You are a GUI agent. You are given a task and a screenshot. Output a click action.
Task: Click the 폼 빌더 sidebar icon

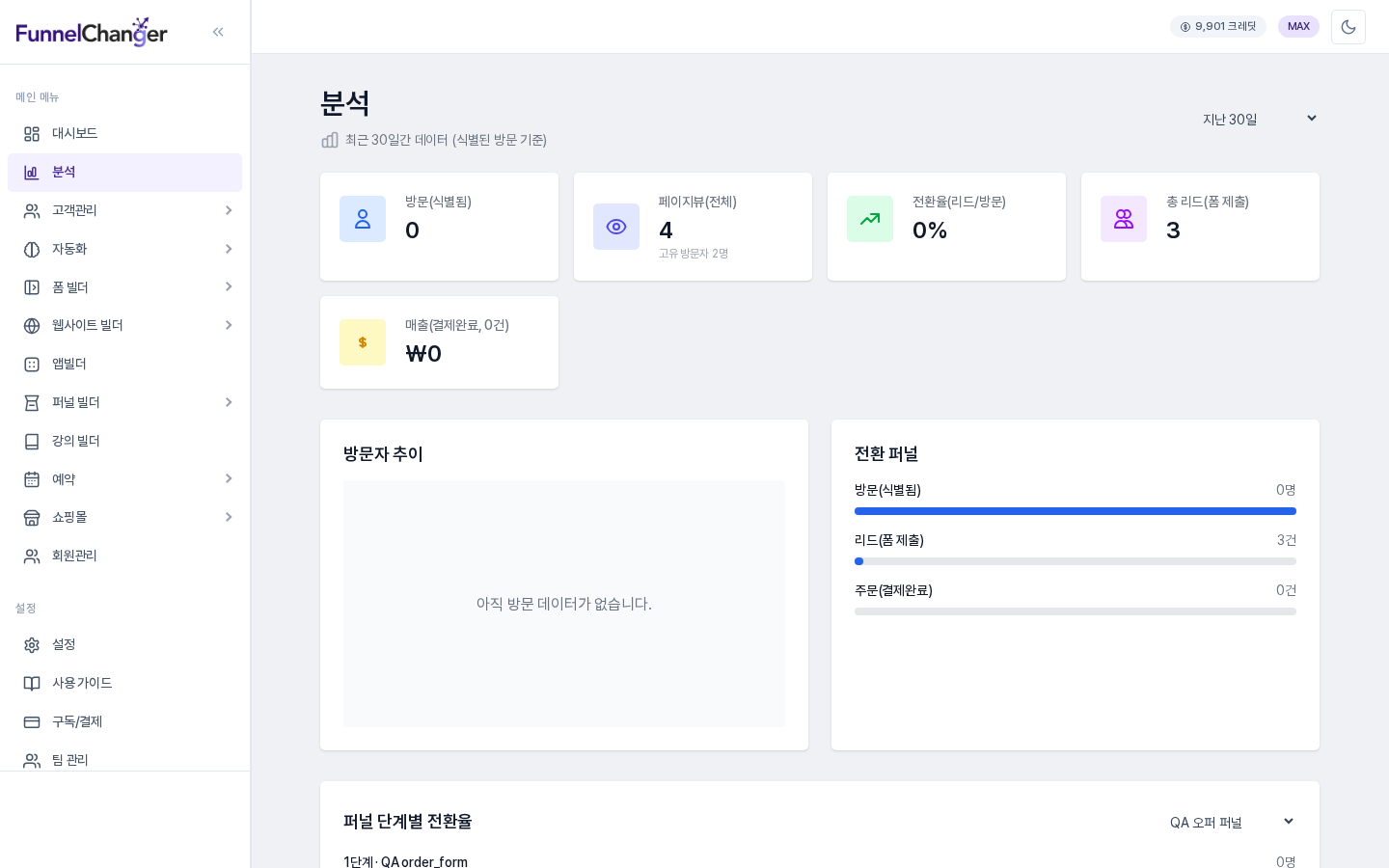click(32, 287)
